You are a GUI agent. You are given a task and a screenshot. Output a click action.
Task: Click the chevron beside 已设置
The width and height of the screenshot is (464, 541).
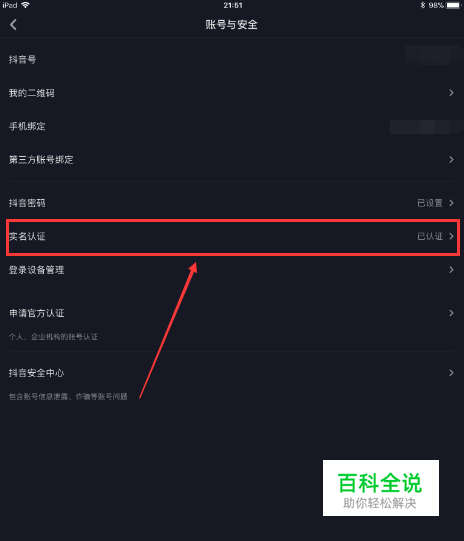(x=451, y=203)
